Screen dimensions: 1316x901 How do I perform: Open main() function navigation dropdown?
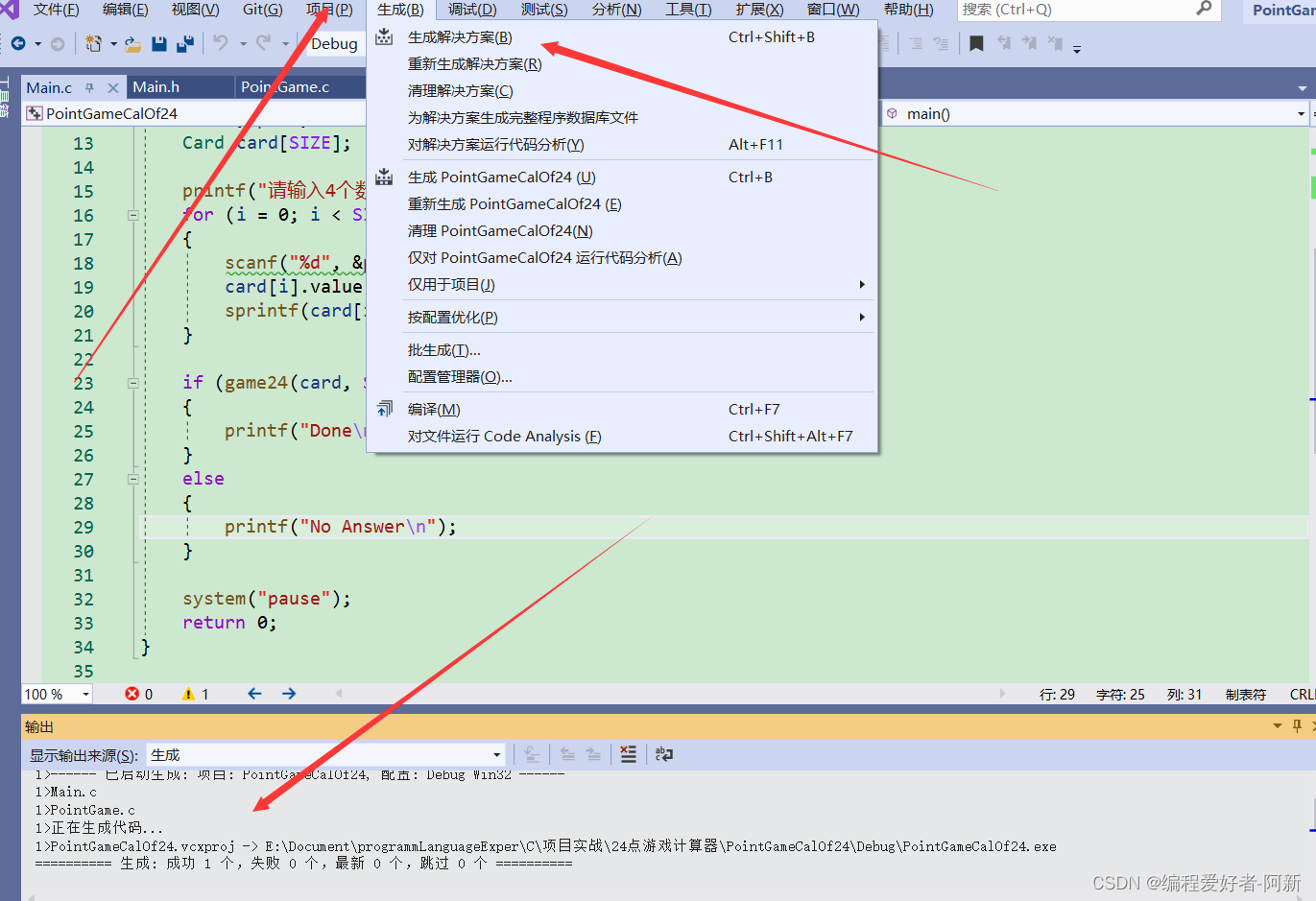coord(1302,113)
